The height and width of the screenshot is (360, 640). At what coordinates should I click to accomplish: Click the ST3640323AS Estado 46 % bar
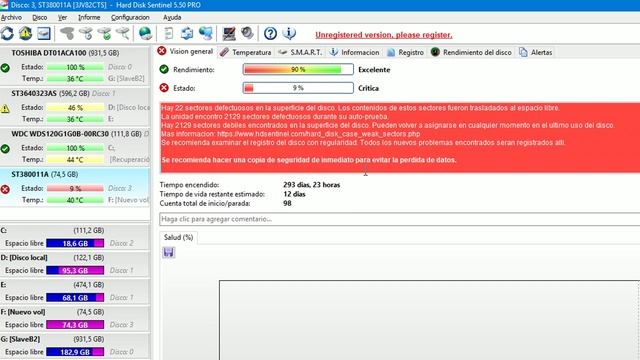click(x=75, y=108)
